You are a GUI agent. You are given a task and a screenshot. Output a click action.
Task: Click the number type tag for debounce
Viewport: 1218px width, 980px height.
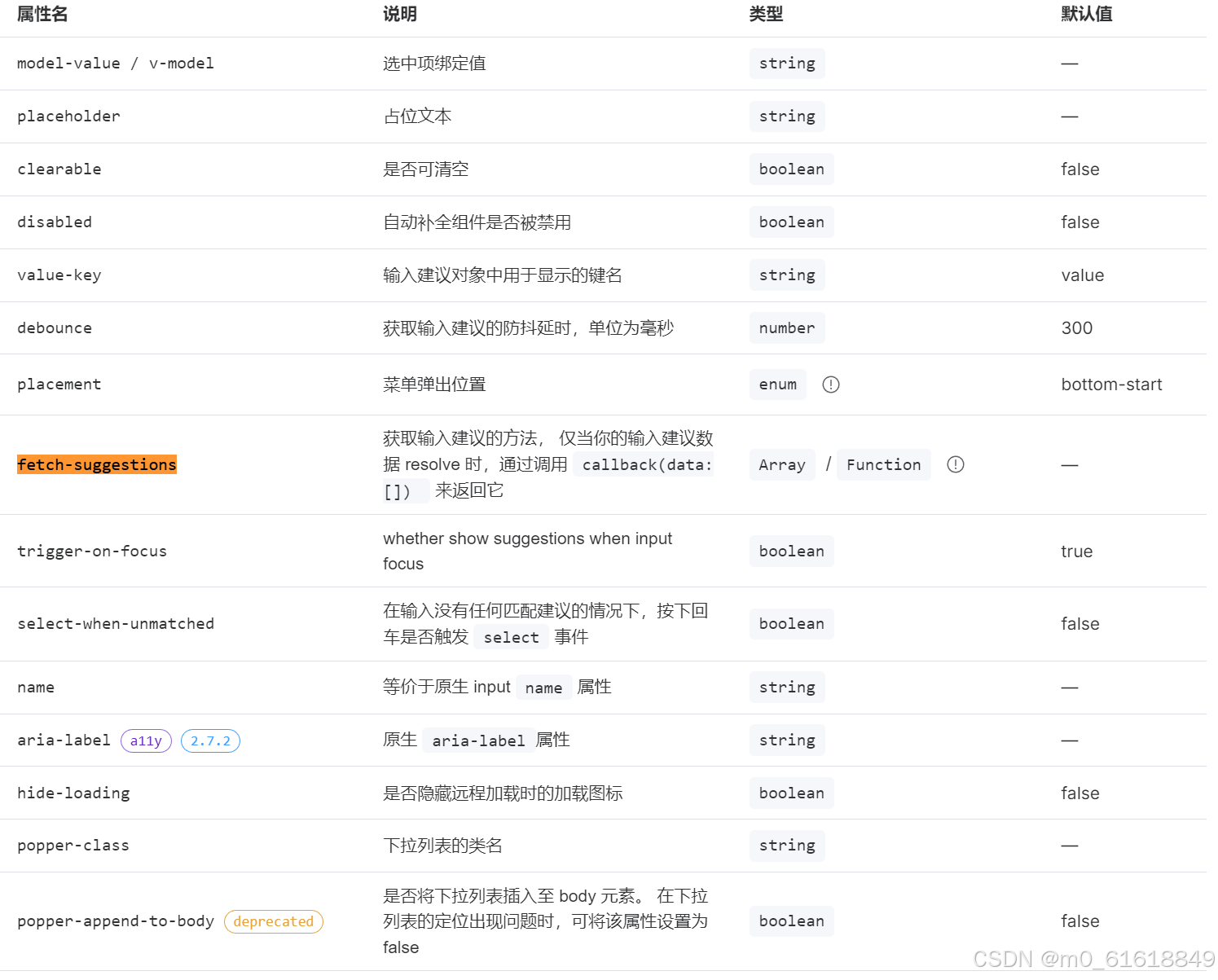tap(786, 327)
